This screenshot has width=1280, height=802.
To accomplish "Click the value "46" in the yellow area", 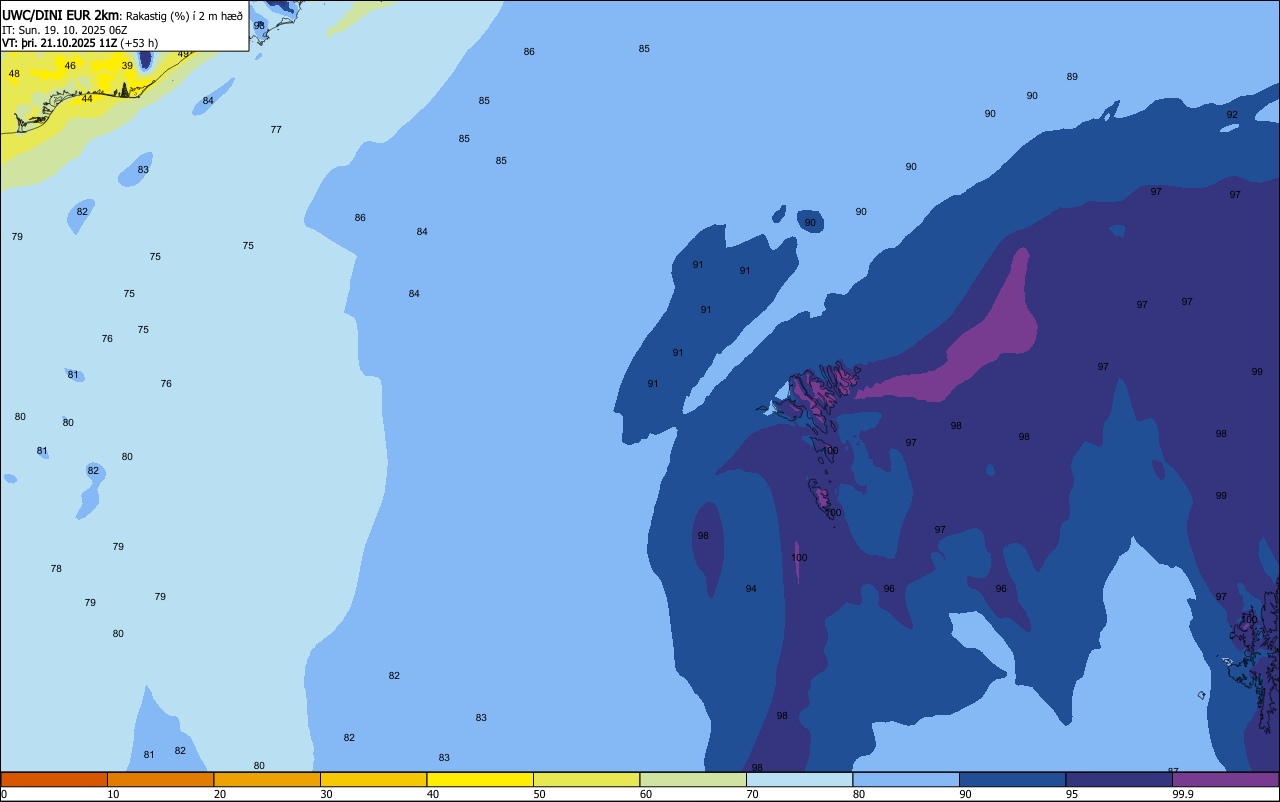I will (x=70, y=66).
